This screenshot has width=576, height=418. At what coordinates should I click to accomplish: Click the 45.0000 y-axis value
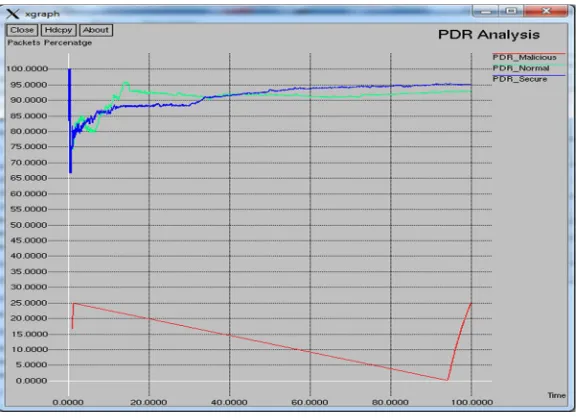pos(29,240)
